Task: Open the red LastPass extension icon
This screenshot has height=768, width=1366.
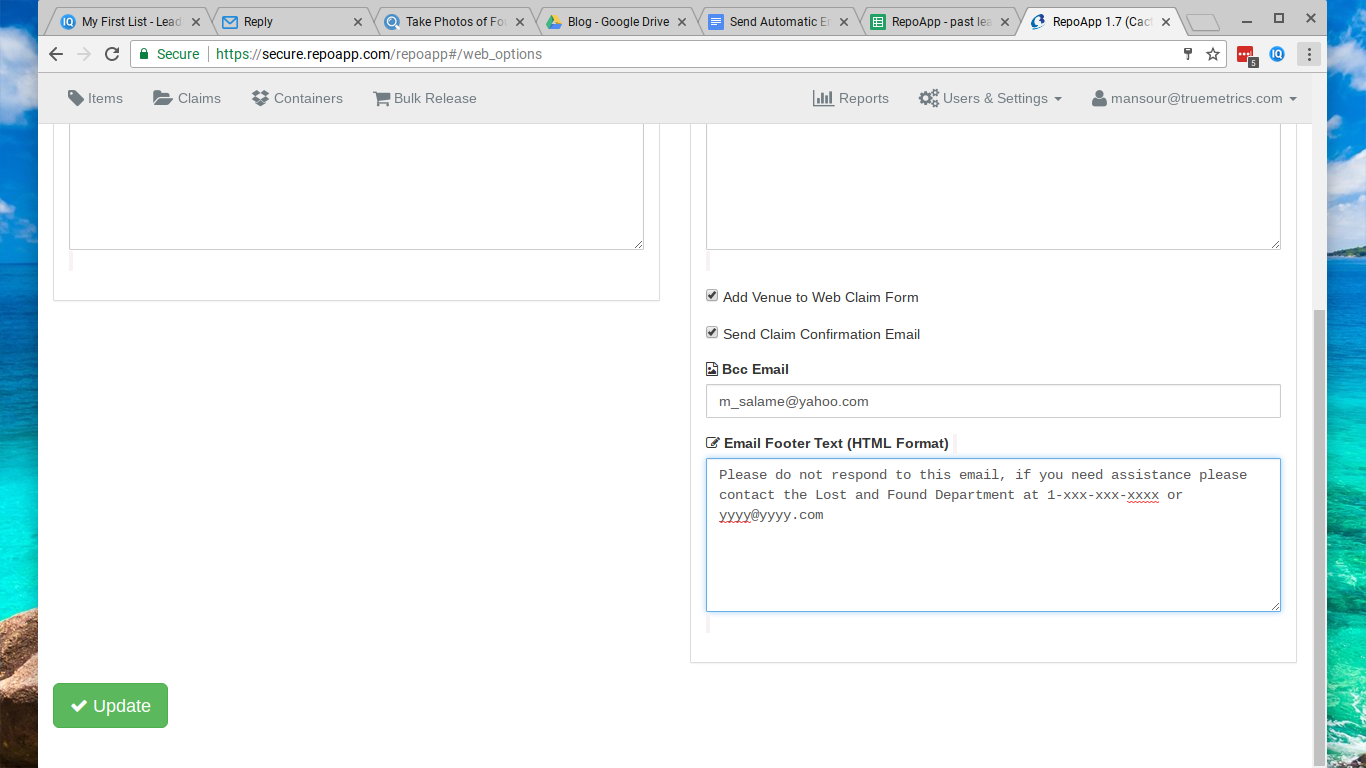Action: tap(1246, 55)
